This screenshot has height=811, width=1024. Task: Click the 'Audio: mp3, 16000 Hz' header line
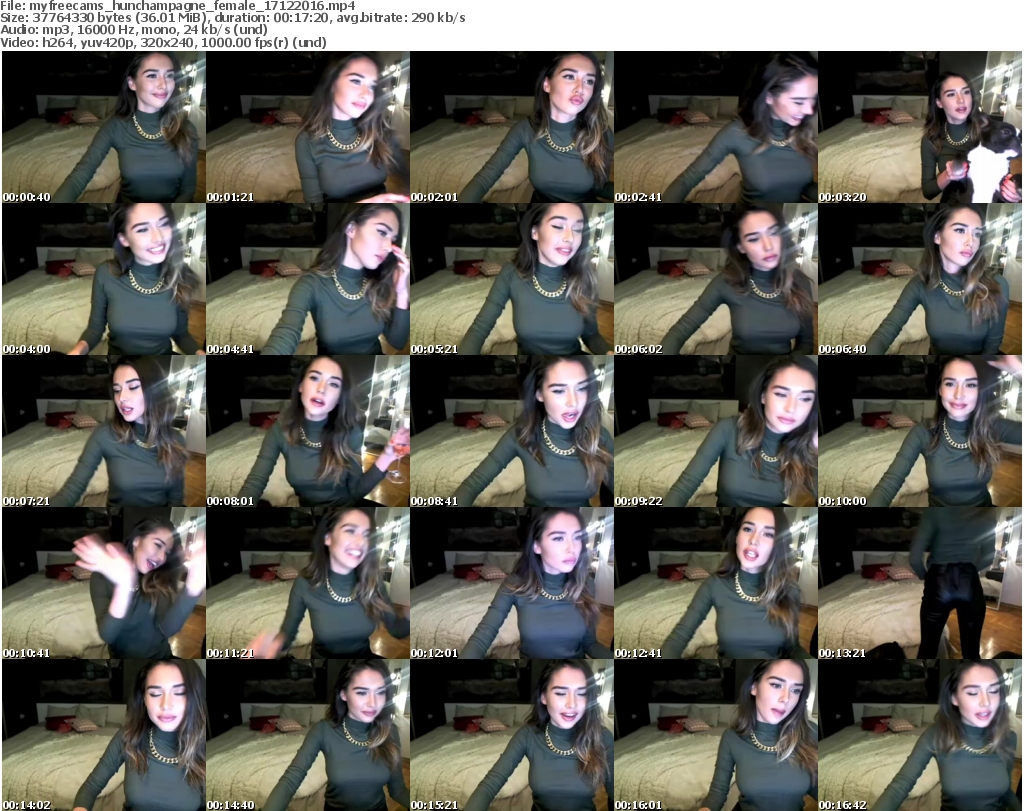point(134,30)
